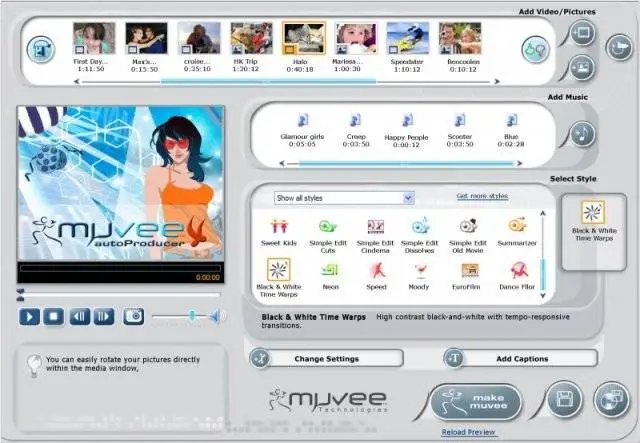Step back one frame
640x443 pixels.
click(80, 316)
